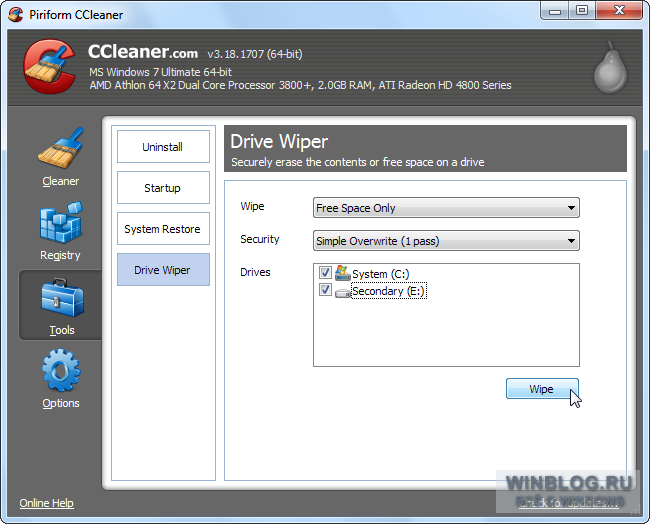
Task: Select the Tools toolbox icon
Action: (62, 298)
